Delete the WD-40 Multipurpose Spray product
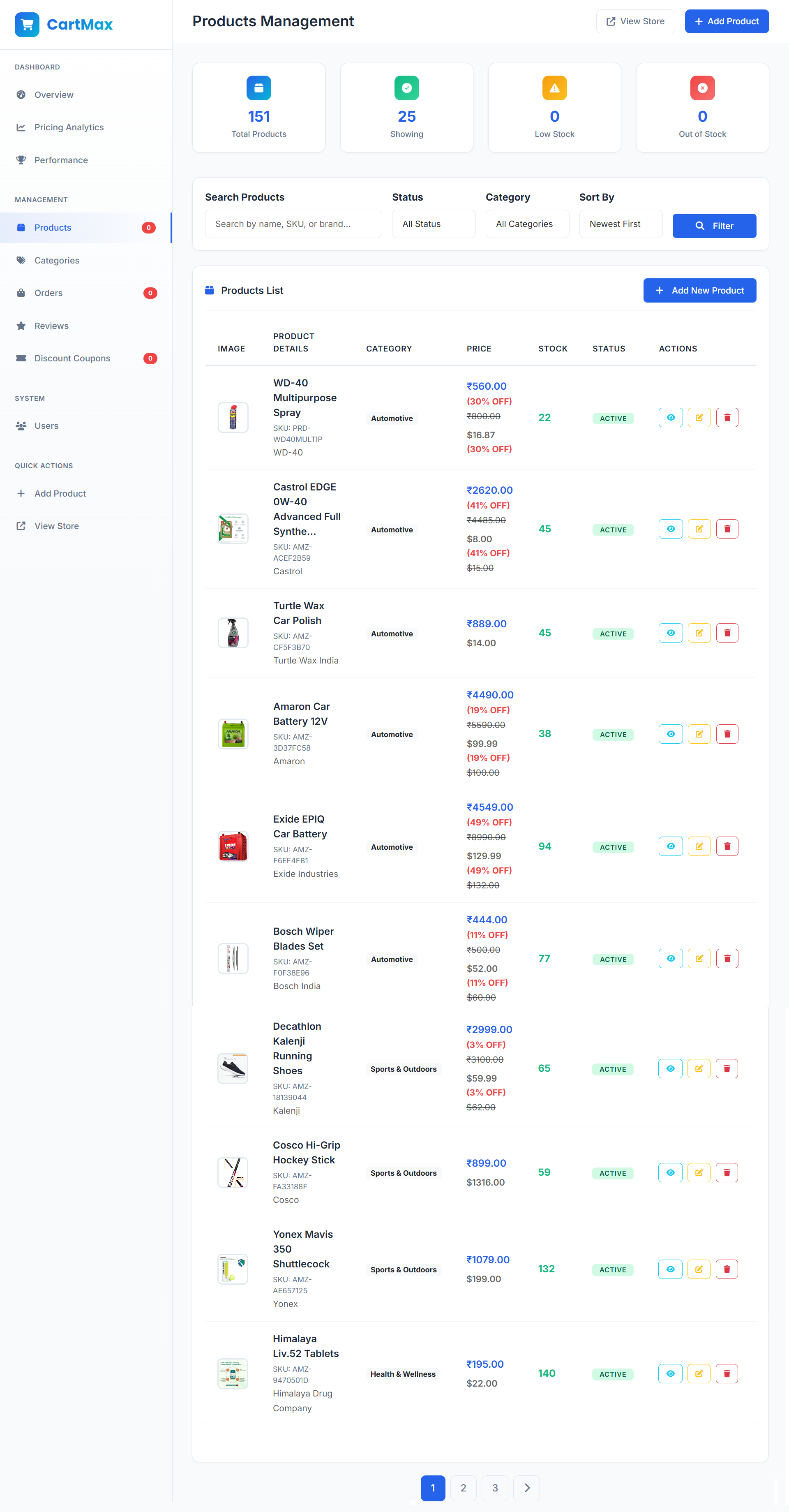The height and width of the screenshot is (1512, 789). (727, 417)
